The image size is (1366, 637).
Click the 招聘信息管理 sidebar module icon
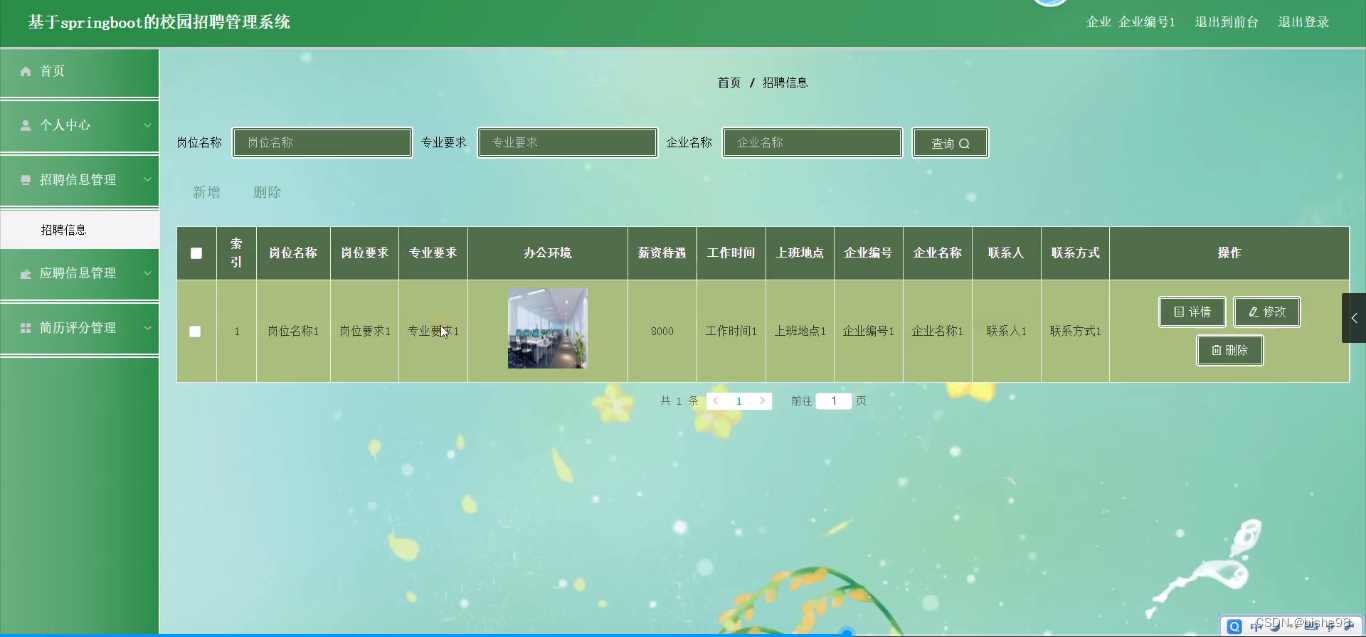tap(25, 180)
